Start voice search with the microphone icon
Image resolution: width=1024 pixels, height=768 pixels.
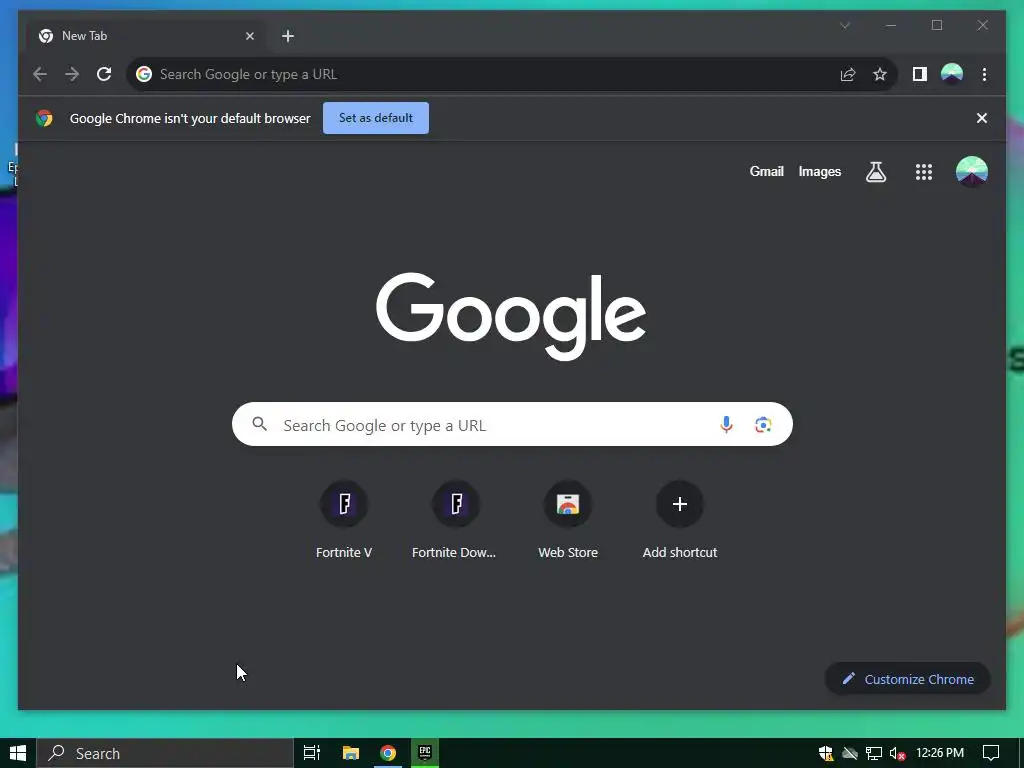[726, 424]
